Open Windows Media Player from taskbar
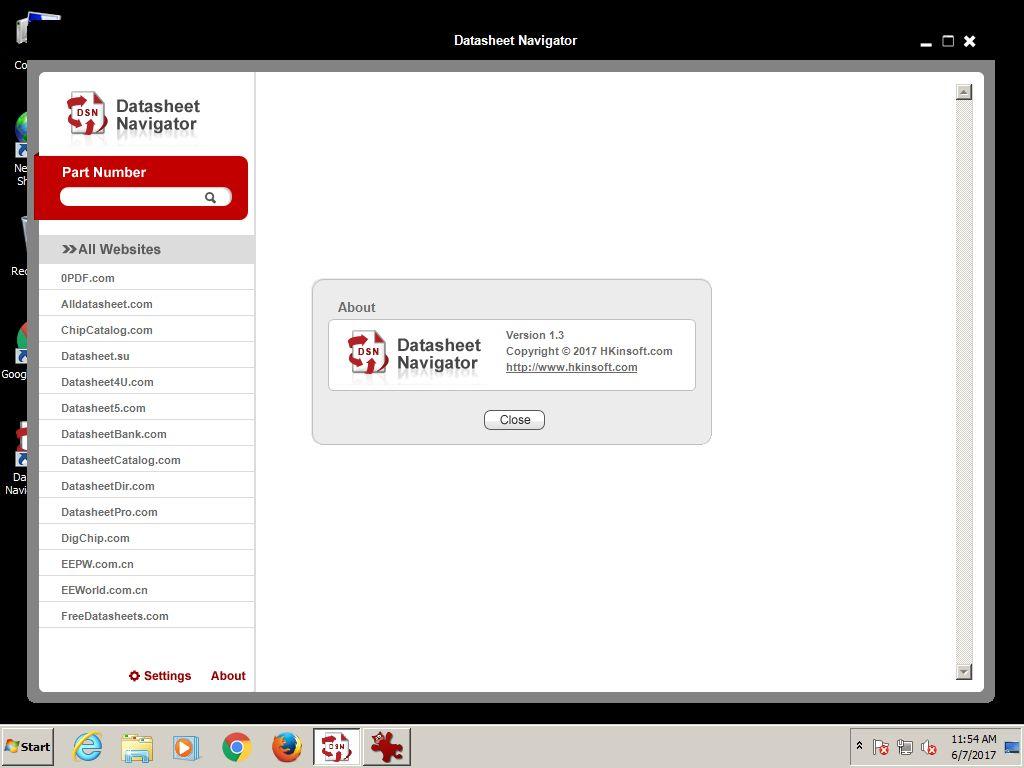 186,747
